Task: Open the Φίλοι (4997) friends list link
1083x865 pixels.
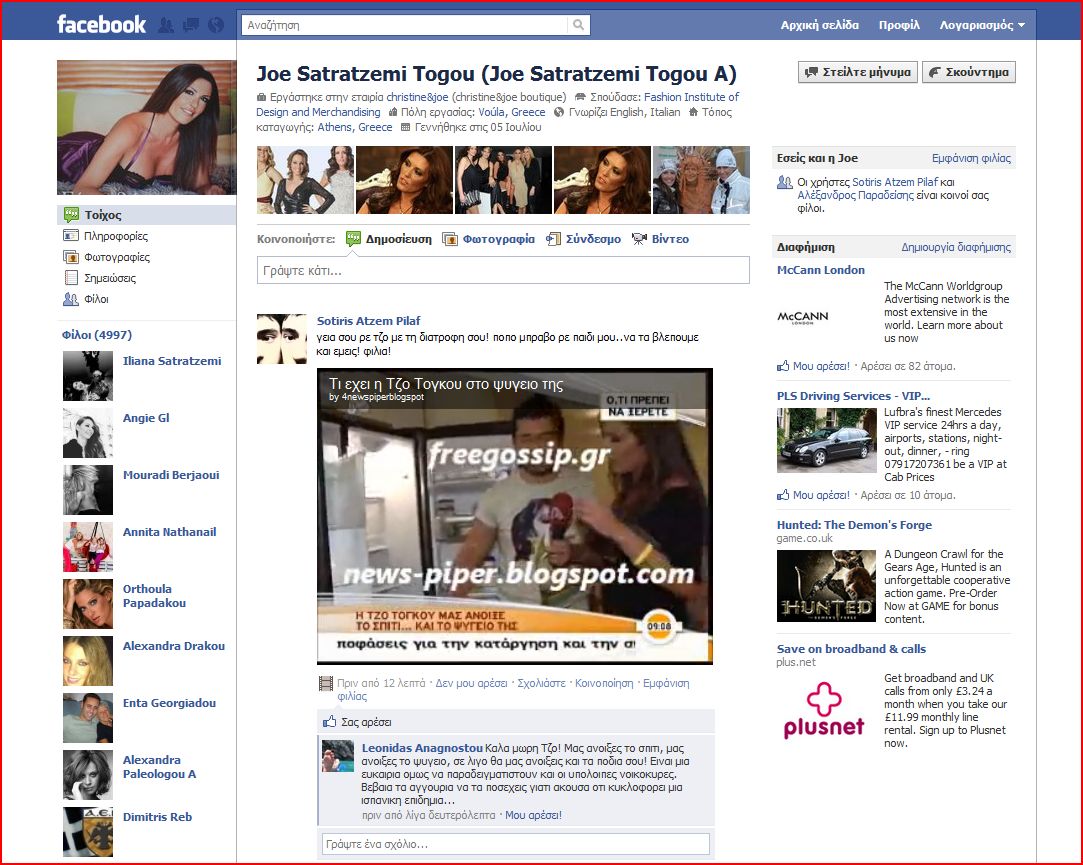Action: [97, 334]
